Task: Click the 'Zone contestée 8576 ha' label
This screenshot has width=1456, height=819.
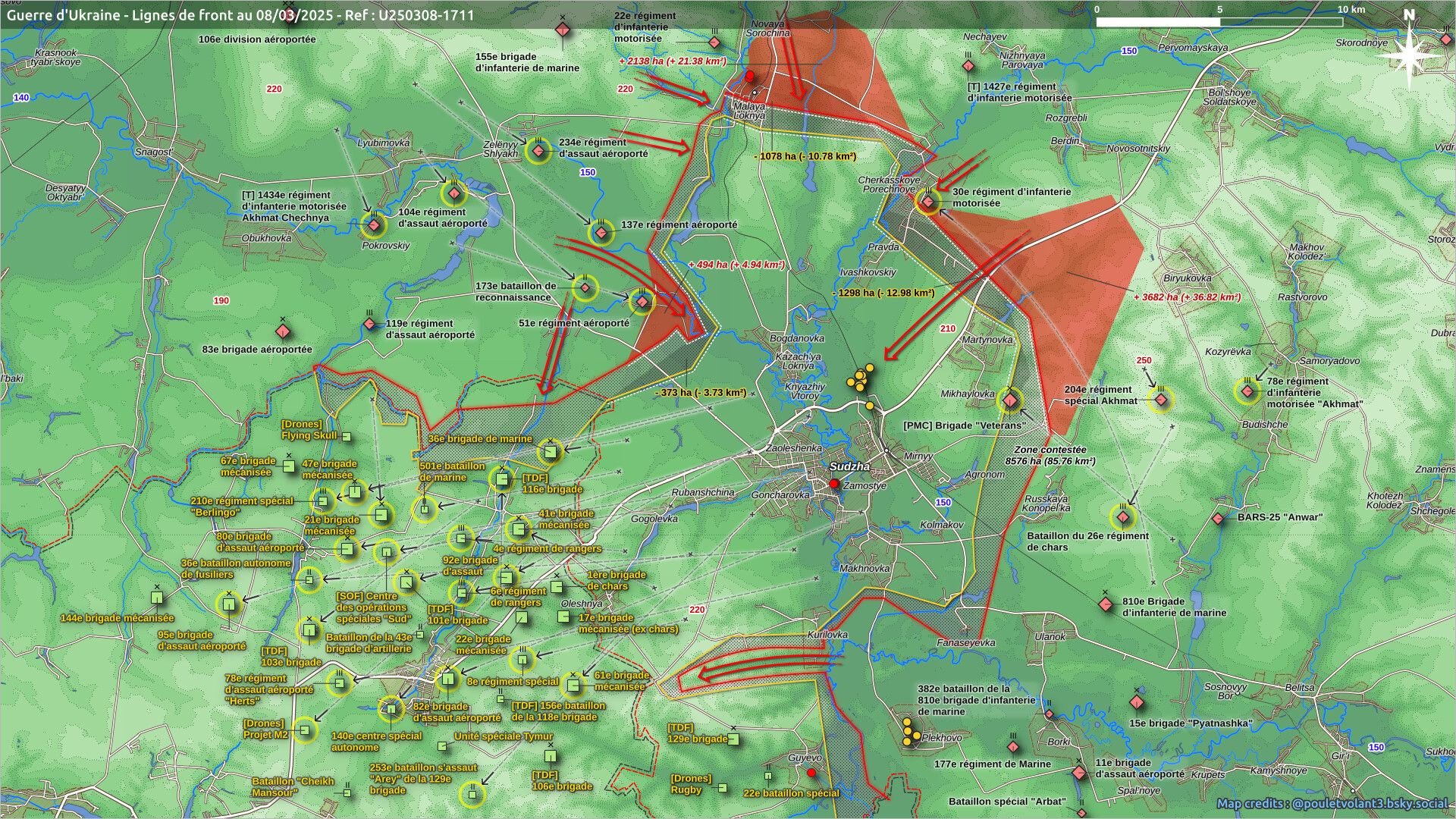Action: click(1050, 455)
